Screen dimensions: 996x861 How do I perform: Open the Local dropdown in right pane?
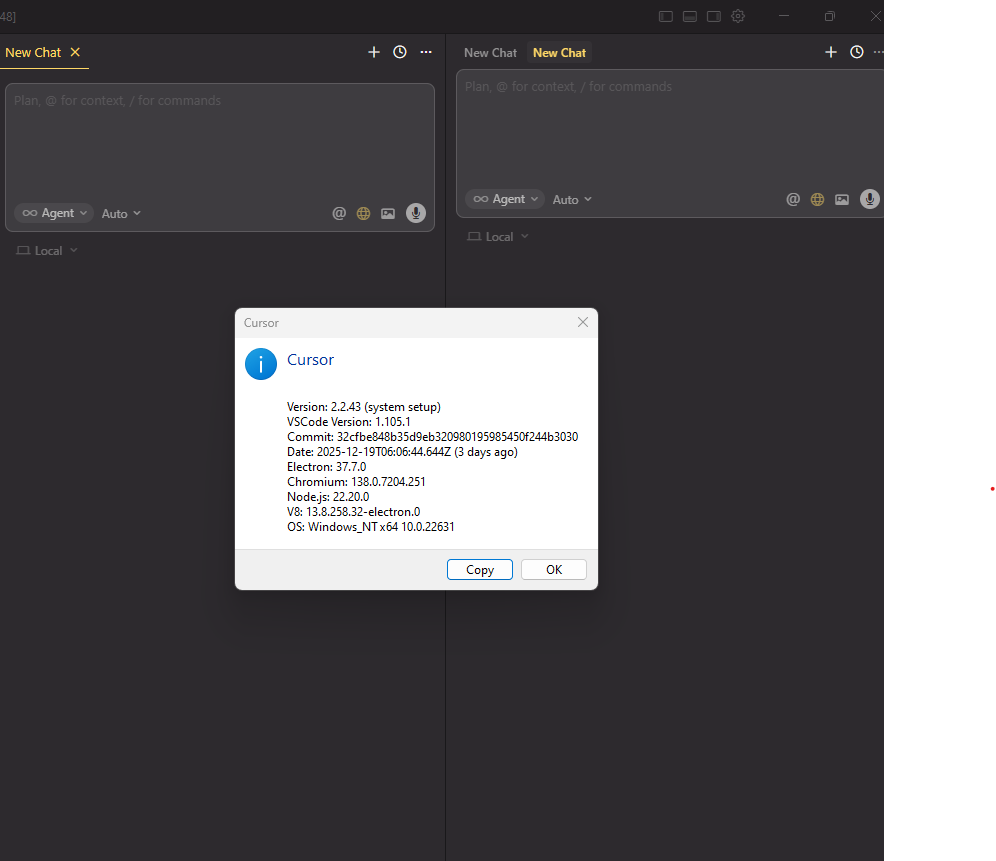coord(498,237)
